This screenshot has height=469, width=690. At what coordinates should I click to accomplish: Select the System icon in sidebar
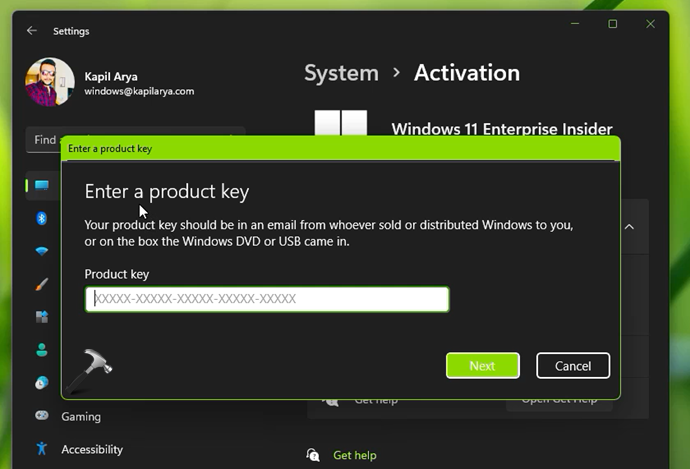click(42, 185)
